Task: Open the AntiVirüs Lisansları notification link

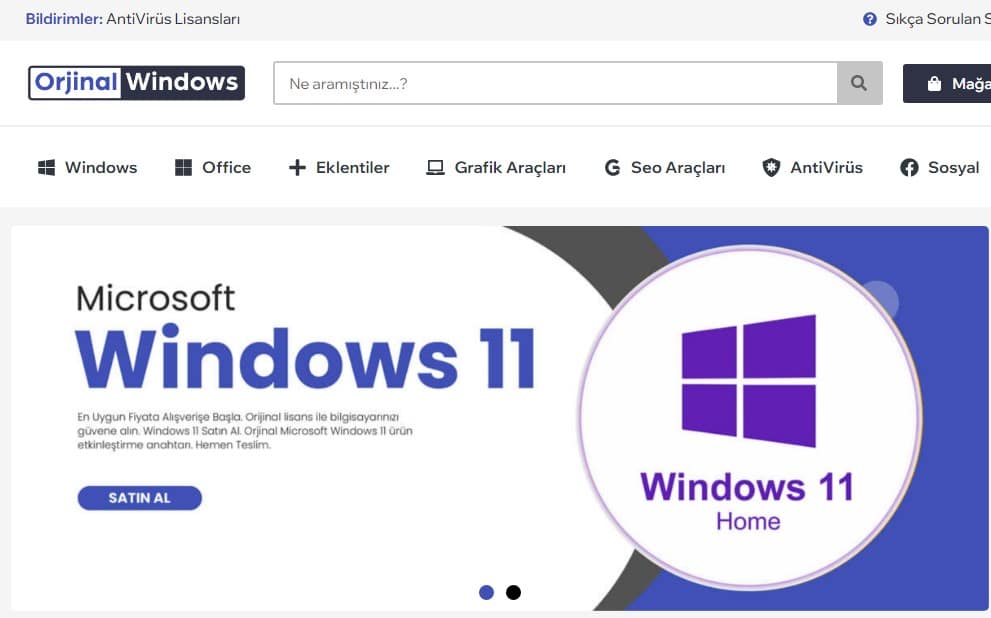Action: pyautogui.click(x=173, y=19)
